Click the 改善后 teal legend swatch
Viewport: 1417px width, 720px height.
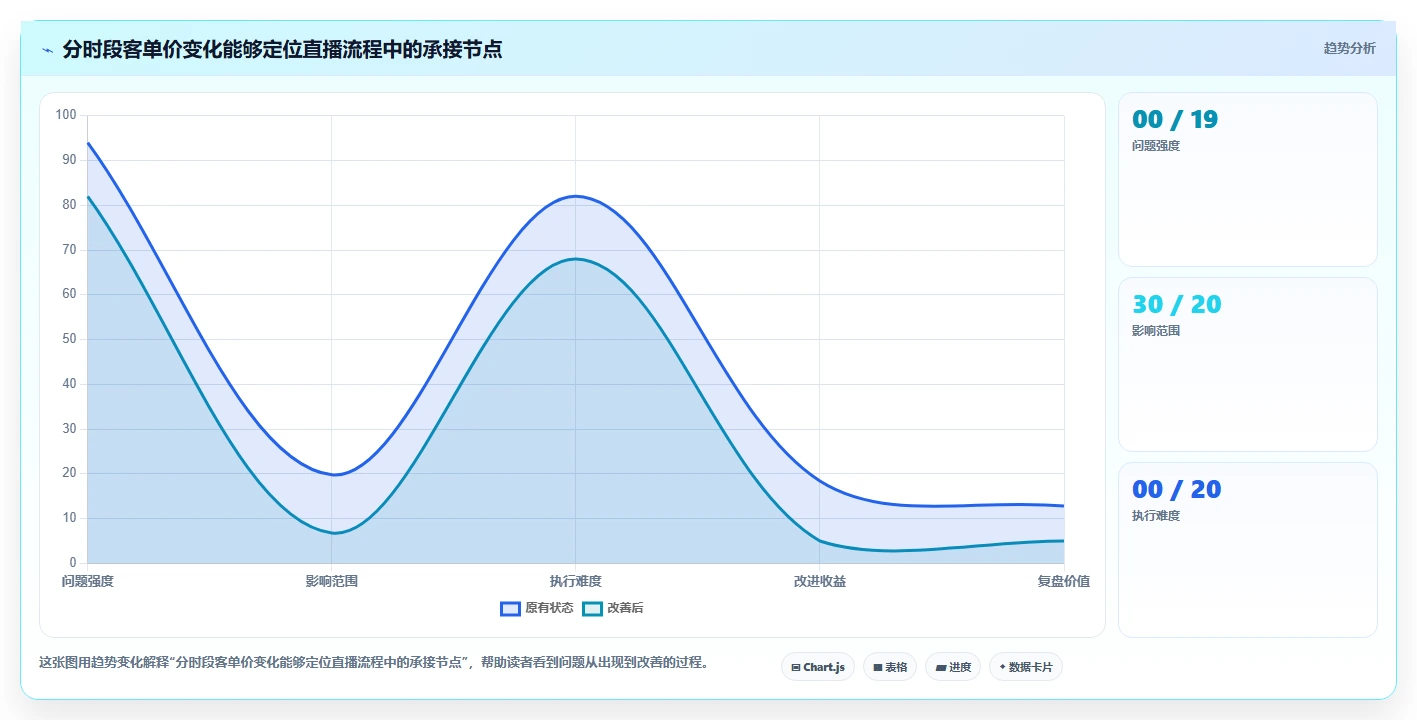pos(593,608)
